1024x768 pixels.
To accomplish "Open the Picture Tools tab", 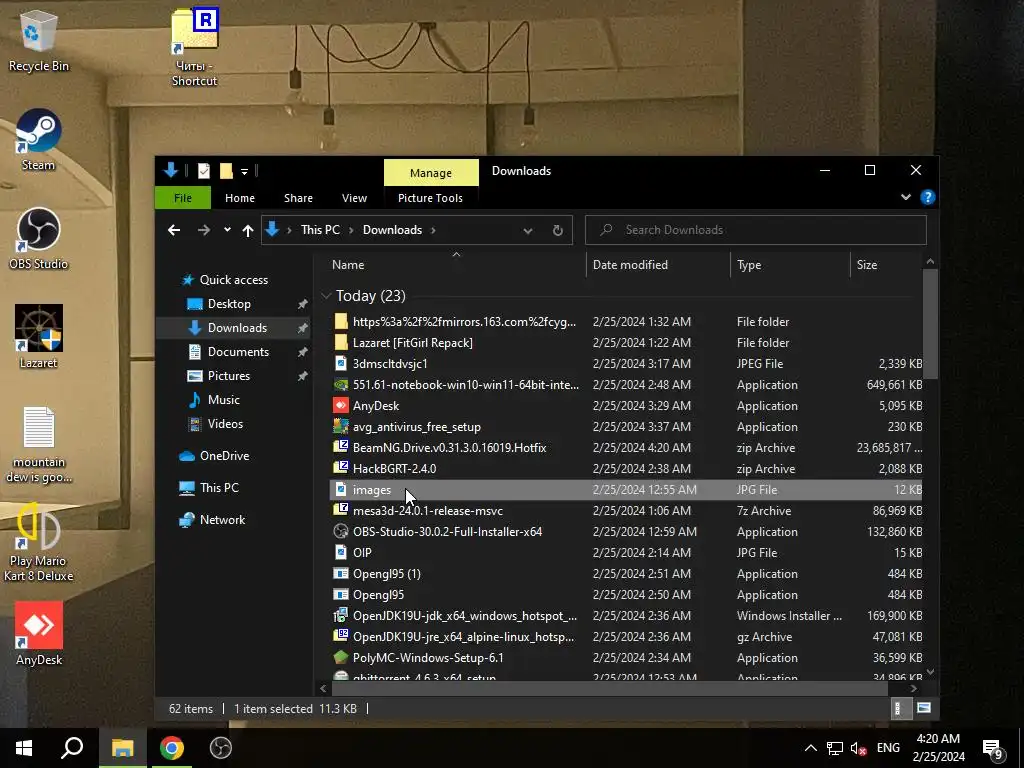I will [x=430, y=198].
